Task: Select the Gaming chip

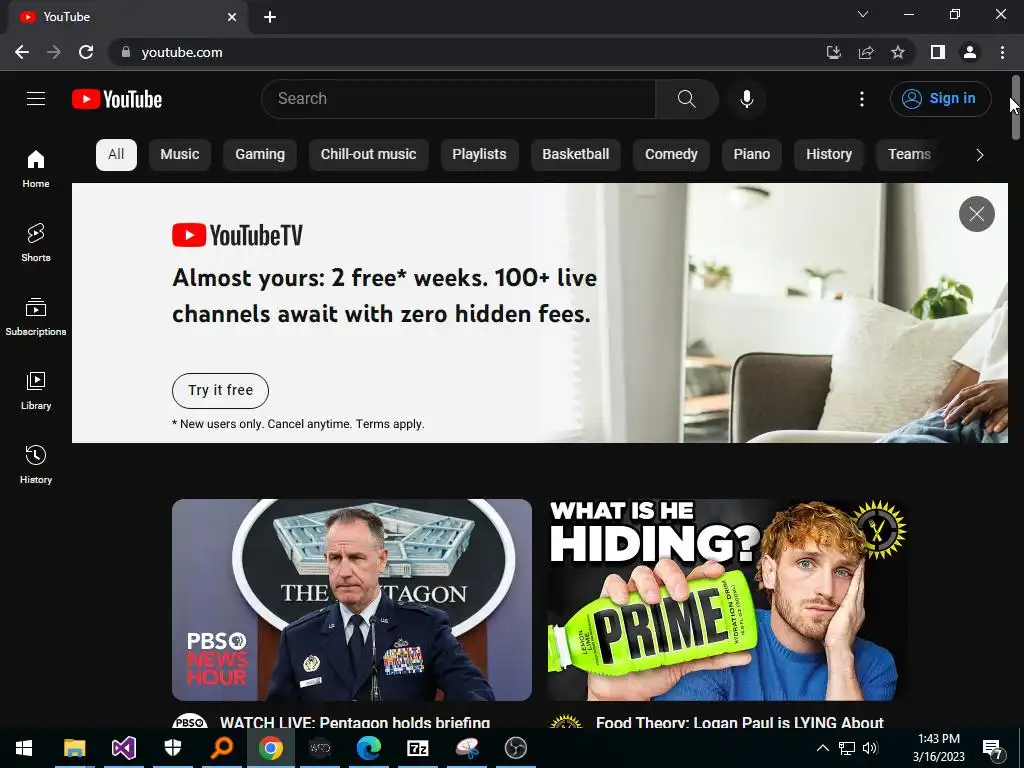Action: (260, 155)
